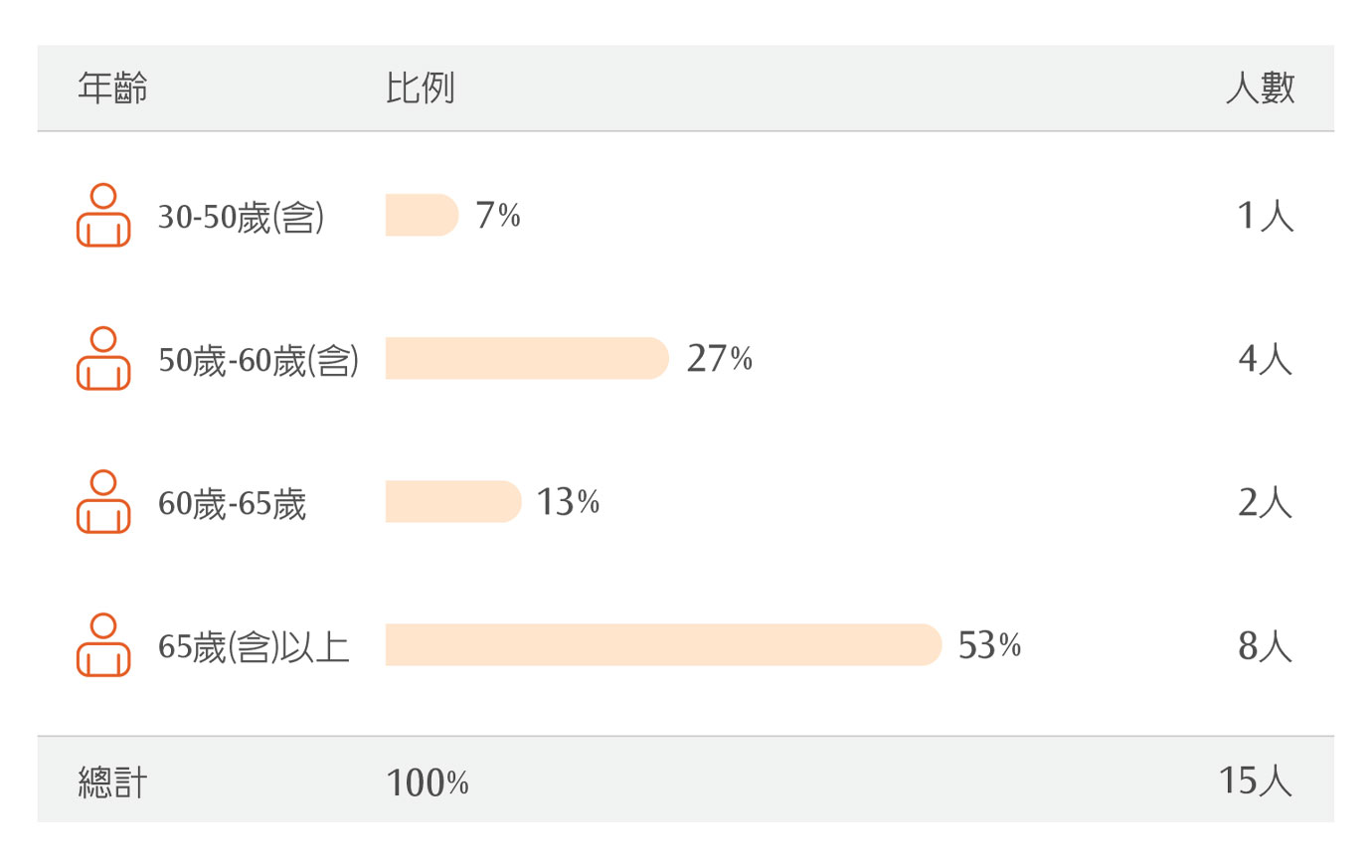Click the 100% total percentage
Image resolution: width=1372 pixels, height=868 pixels.
click(x=428, y=782)
